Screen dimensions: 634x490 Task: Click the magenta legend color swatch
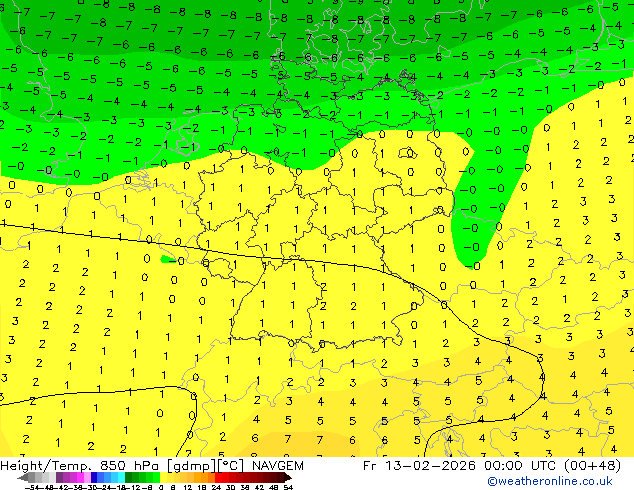tap(80, 477)
